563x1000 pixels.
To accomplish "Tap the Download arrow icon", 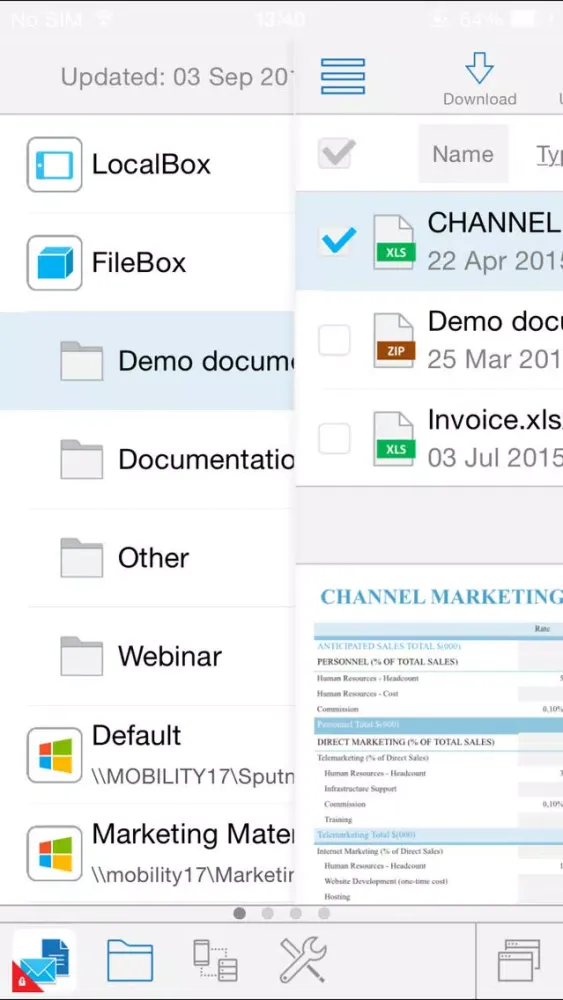I will point(479,68).
